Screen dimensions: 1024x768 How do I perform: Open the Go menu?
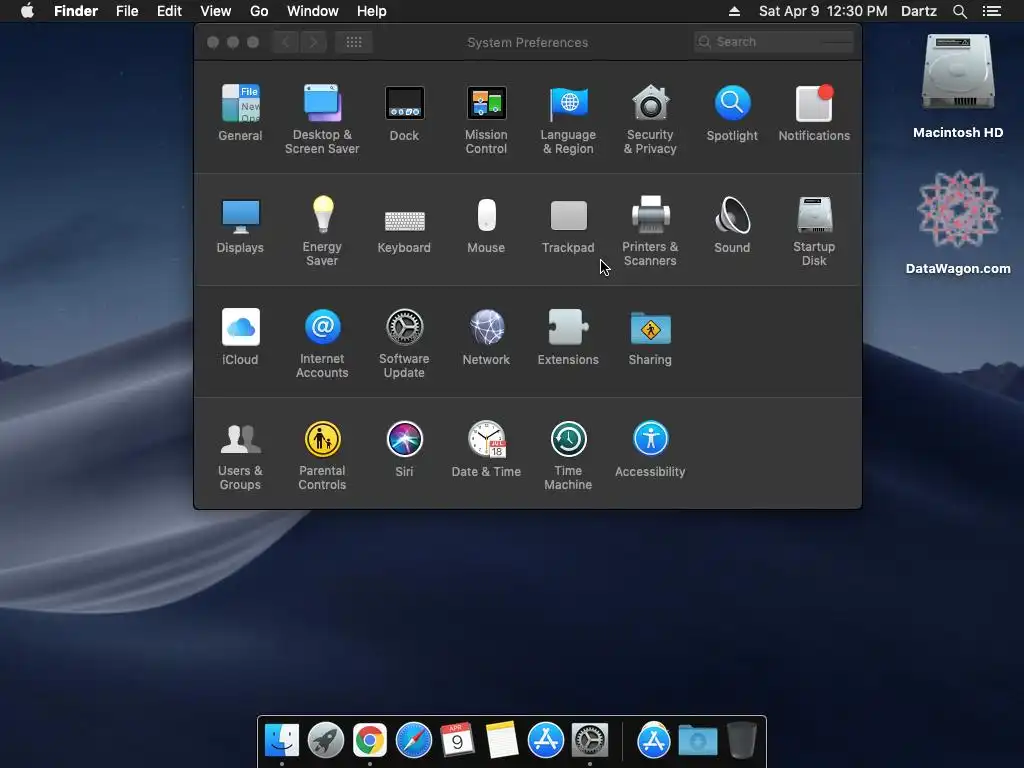tap(259, 11)
